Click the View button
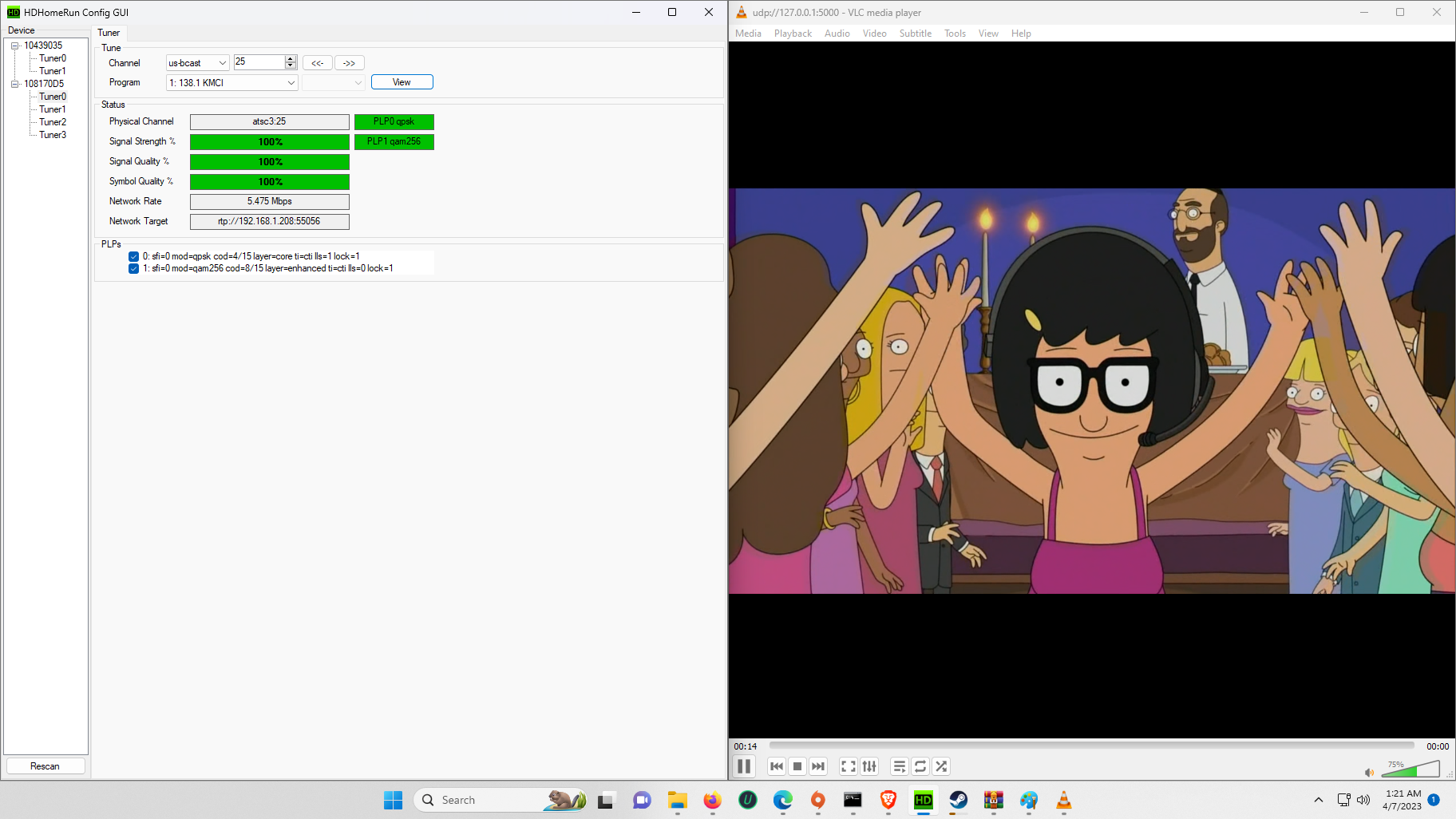1456x819 pixels. coord(402,82)
